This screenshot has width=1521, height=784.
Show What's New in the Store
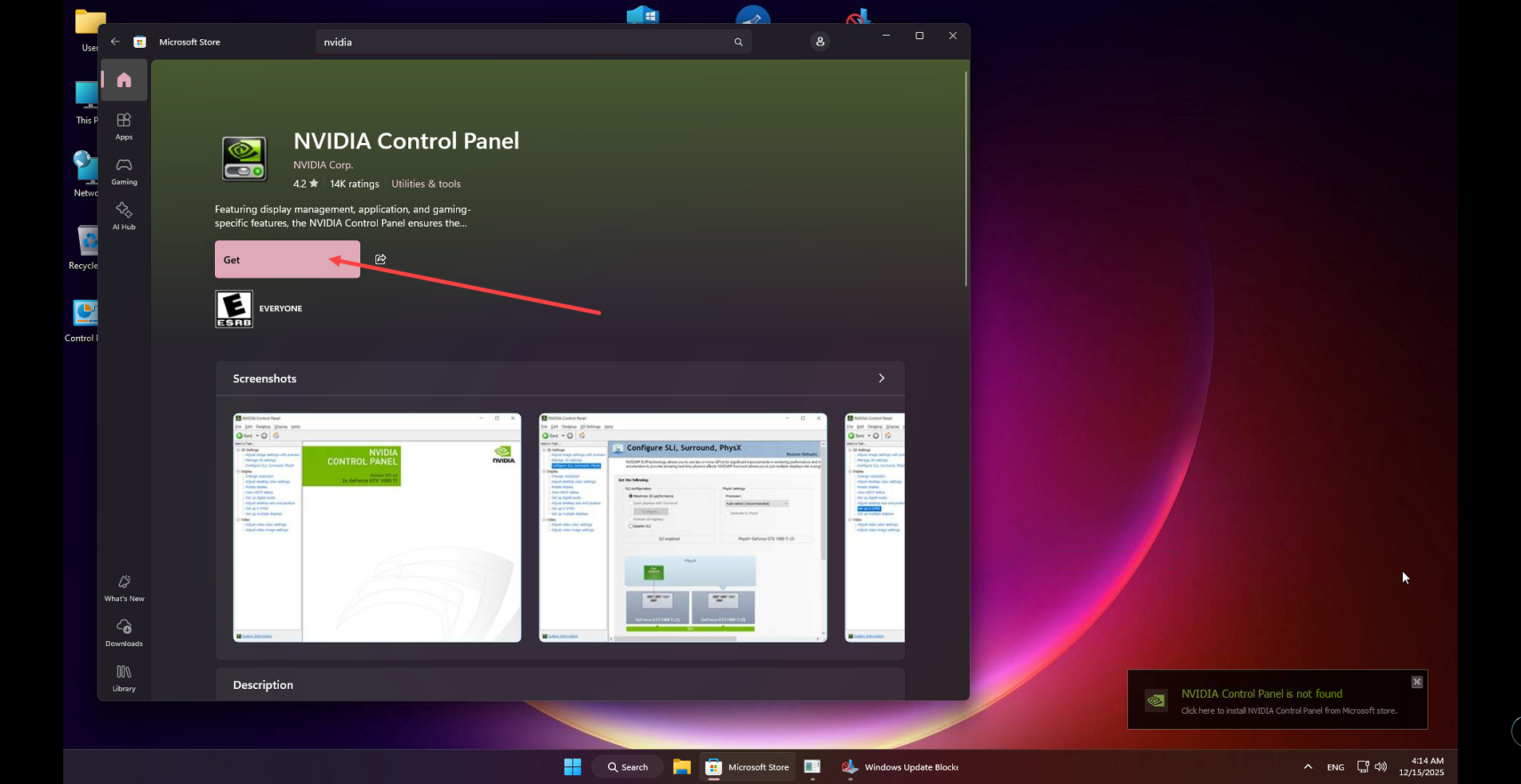pyautogui.click(x=124, y=588)
